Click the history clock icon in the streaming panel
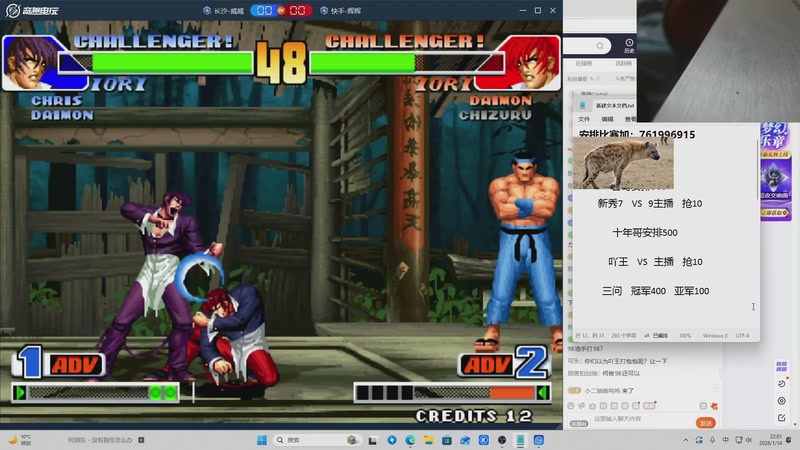This screenshot has width=800, height=450. [629, 43]
